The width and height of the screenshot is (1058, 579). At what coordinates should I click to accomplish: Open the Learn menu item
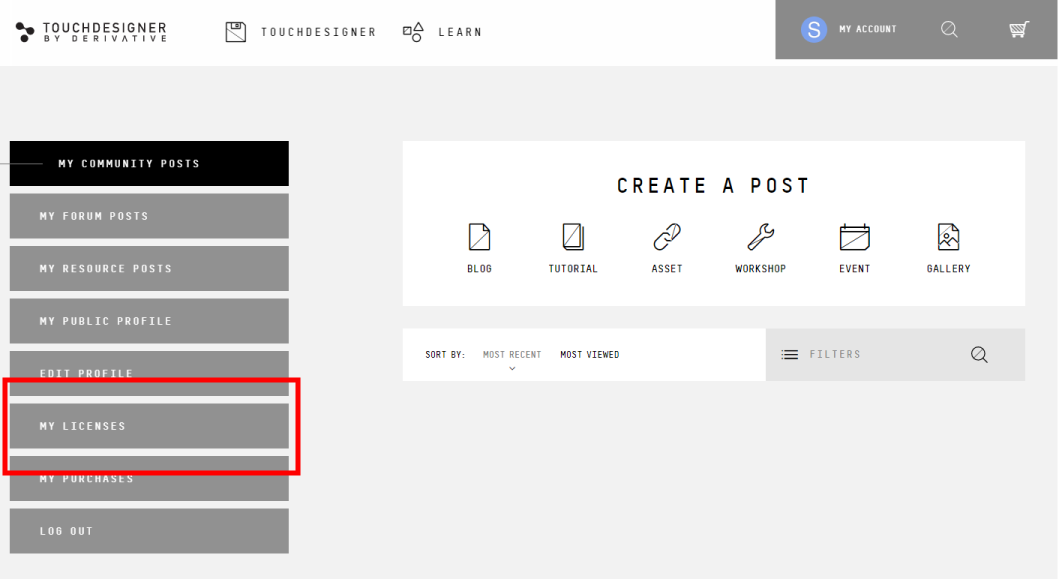click(x=443, y=32)
